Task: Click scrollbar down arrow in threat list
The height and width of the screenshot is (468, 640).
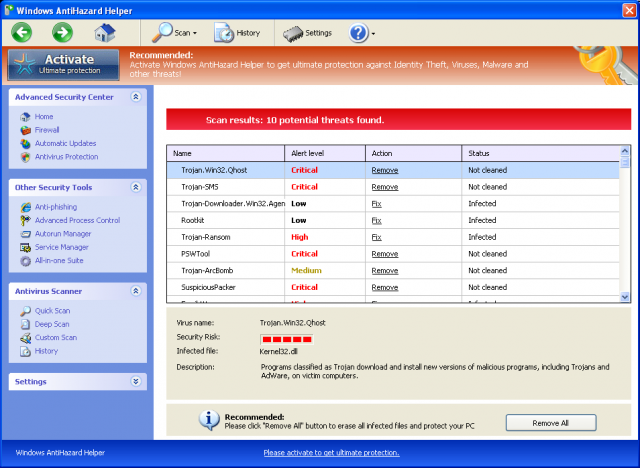Action: 624,297
